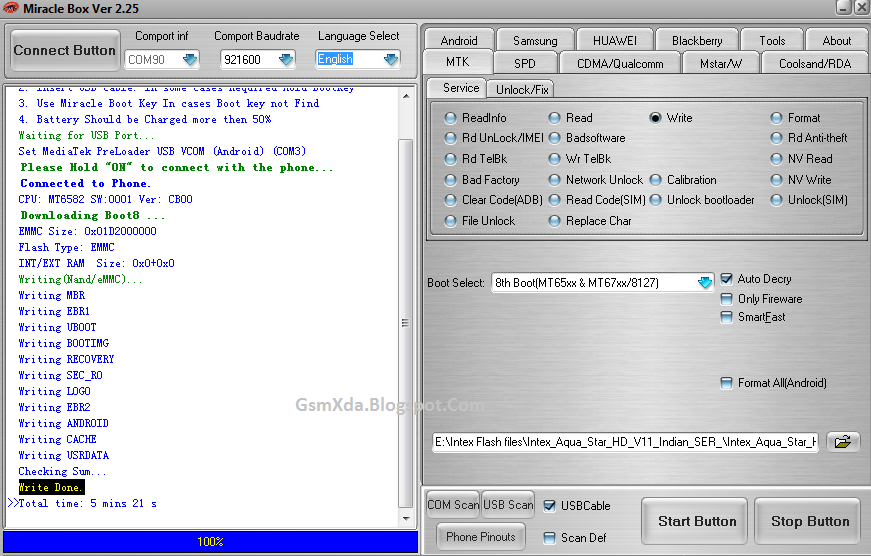The height and width of the screenshot is (556, 871).
Task: Switch to the CDMA/Qualcomm tab
Action: (x=620, y=63)
